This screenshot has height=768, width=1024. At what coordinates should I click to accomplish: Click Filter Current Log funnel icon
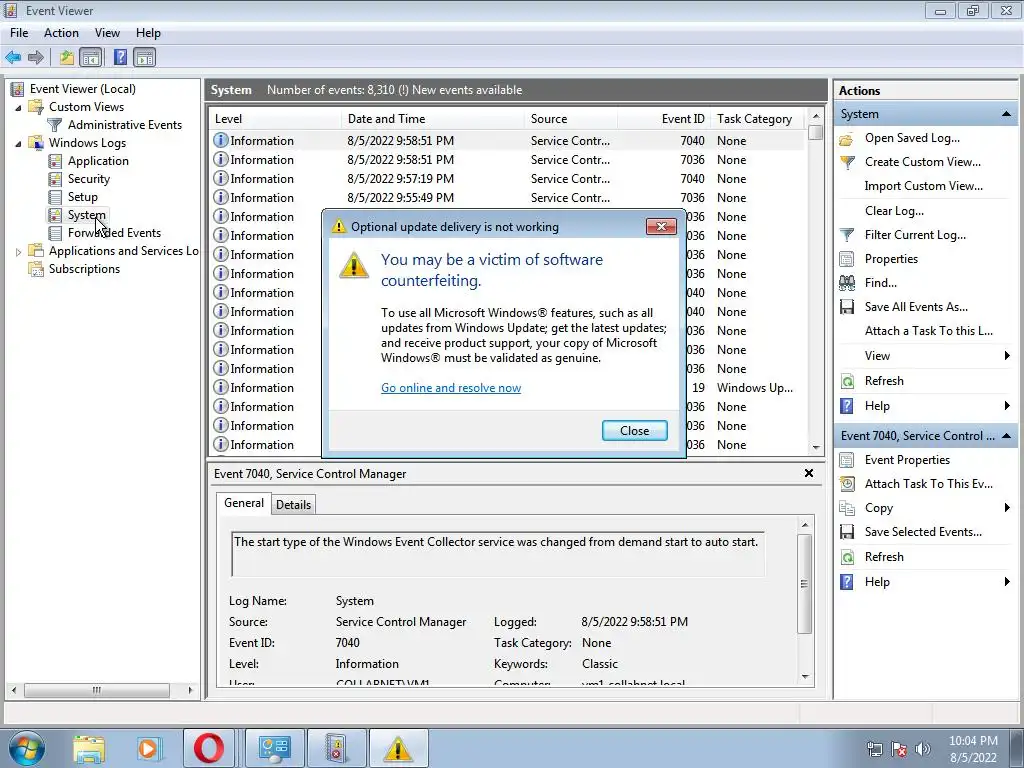[x=847, y=235]
